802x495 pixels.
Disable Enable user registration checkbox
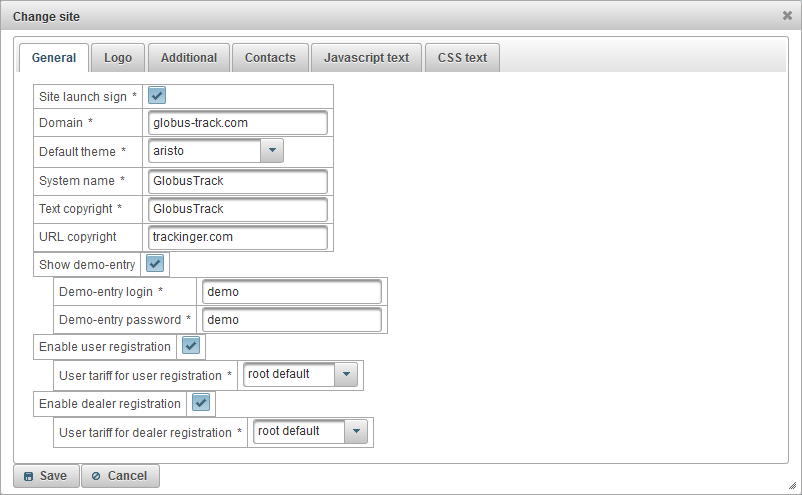pos(191,346)
